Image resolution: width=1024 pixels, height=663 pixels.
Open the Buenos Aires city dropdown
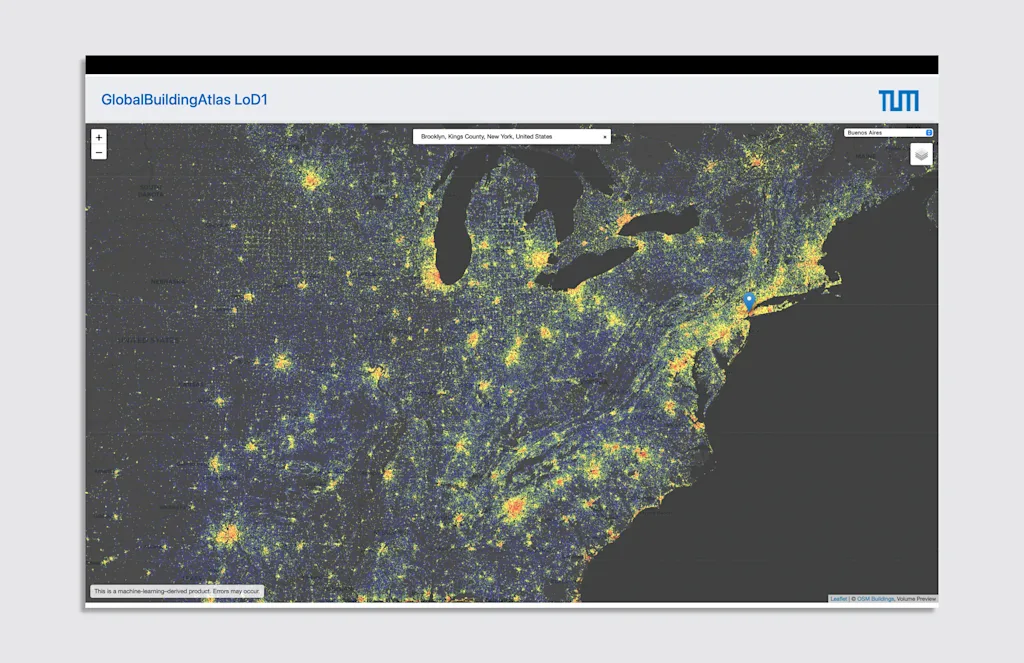click(888, 132)
